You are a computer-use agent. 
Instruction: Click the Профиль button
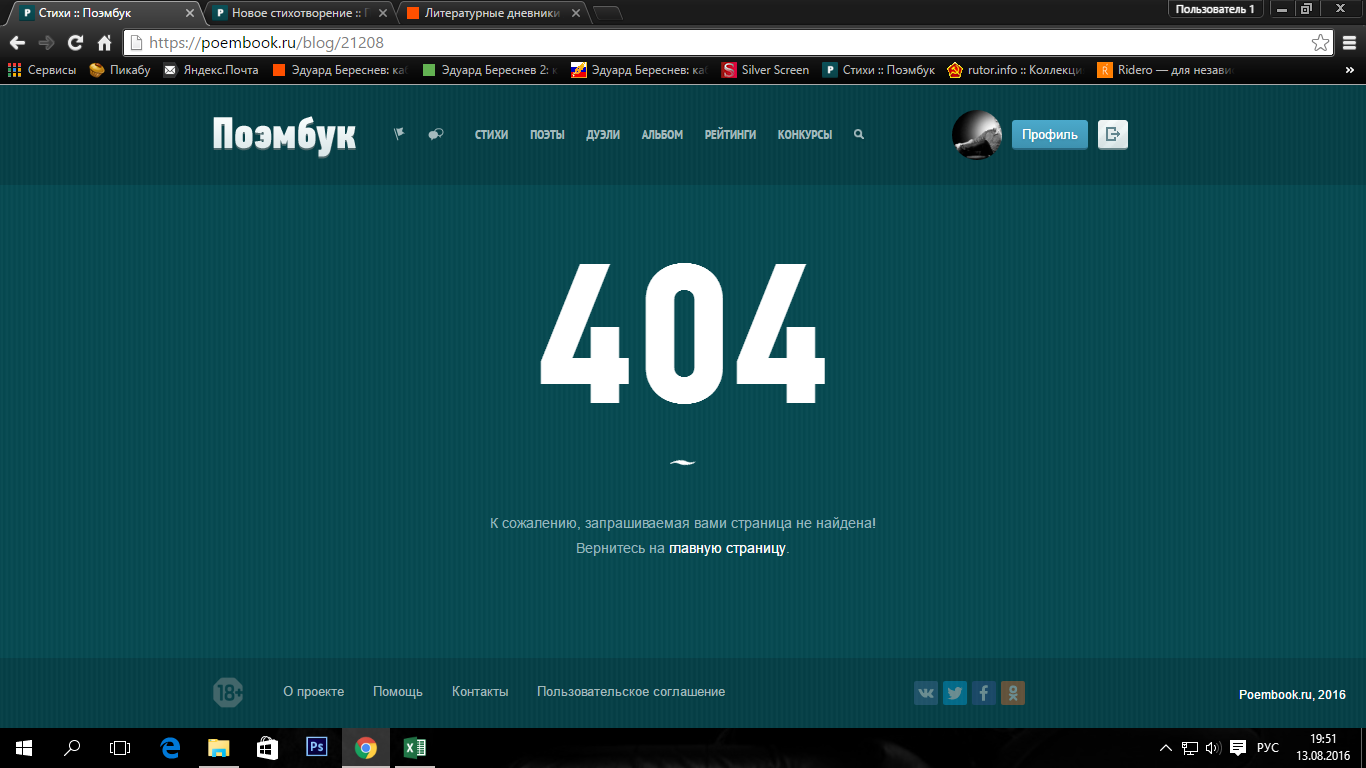(x=1049, y=135)
